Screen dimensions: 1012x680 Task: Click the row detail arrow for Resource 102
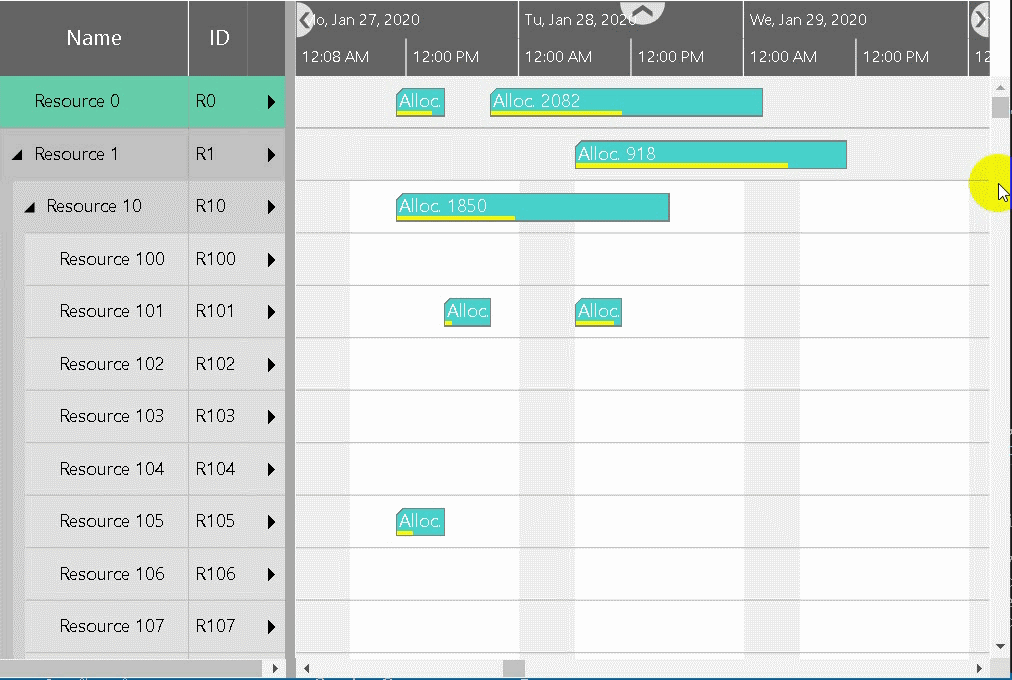click(x=270, y=364)
